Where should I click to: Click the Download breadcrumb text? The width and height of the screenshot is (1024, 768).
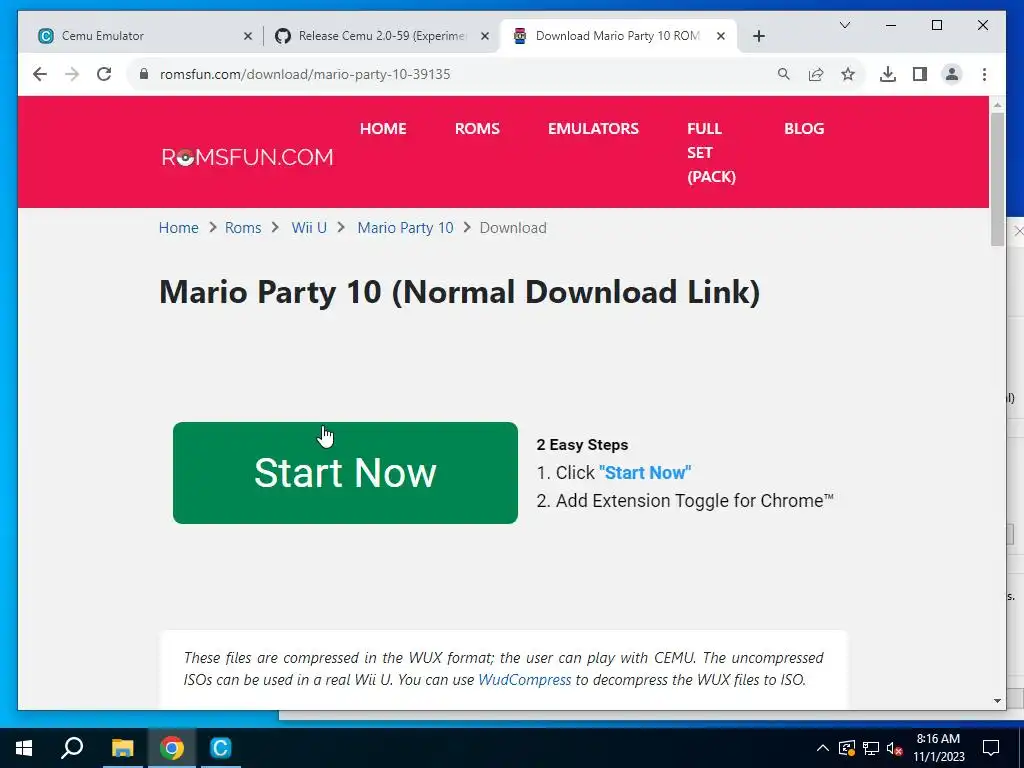pyautogui.click(x=513, y=228)
